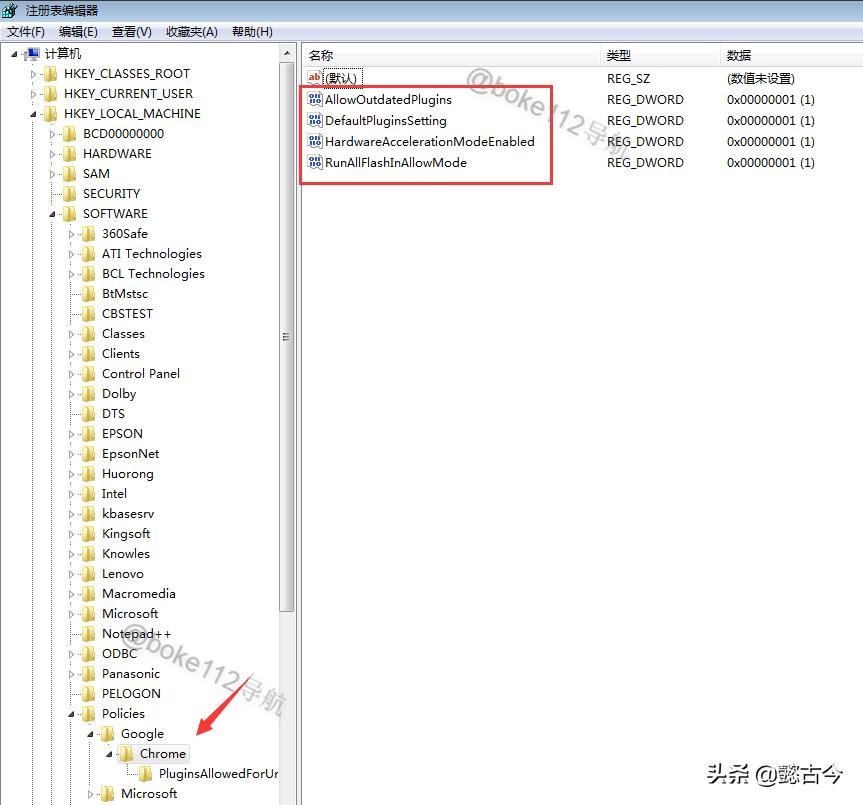Sort values by the 数据 column header
Viewport: 863px width, 805px height.
[791, 56]
